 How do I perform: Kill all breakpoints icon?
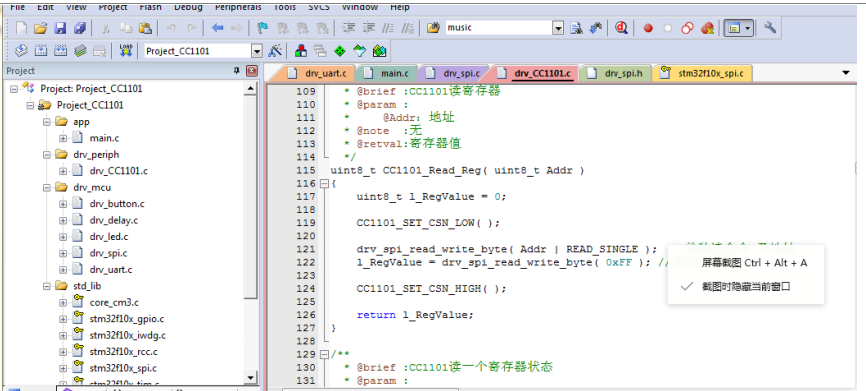(x=707, y=28)
